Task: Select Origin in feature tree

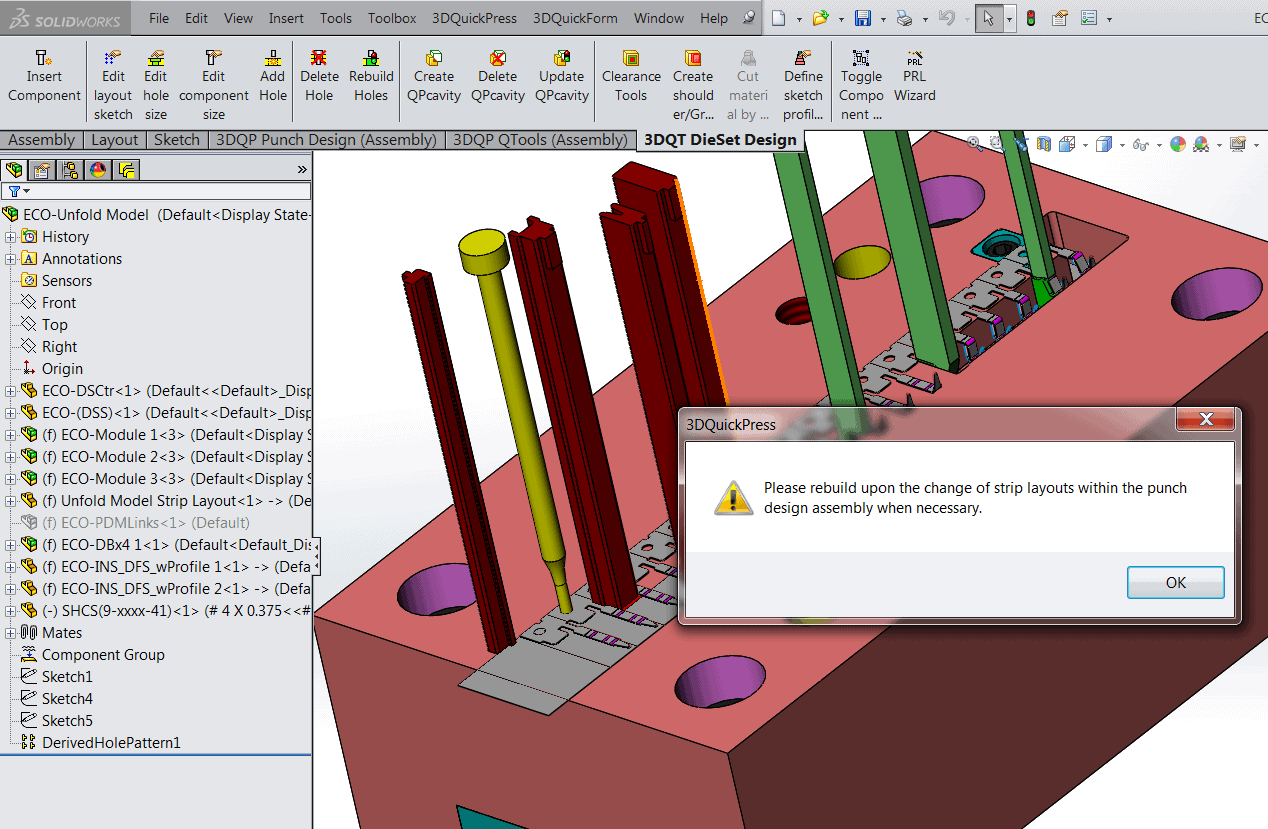Action: point(62,369)
